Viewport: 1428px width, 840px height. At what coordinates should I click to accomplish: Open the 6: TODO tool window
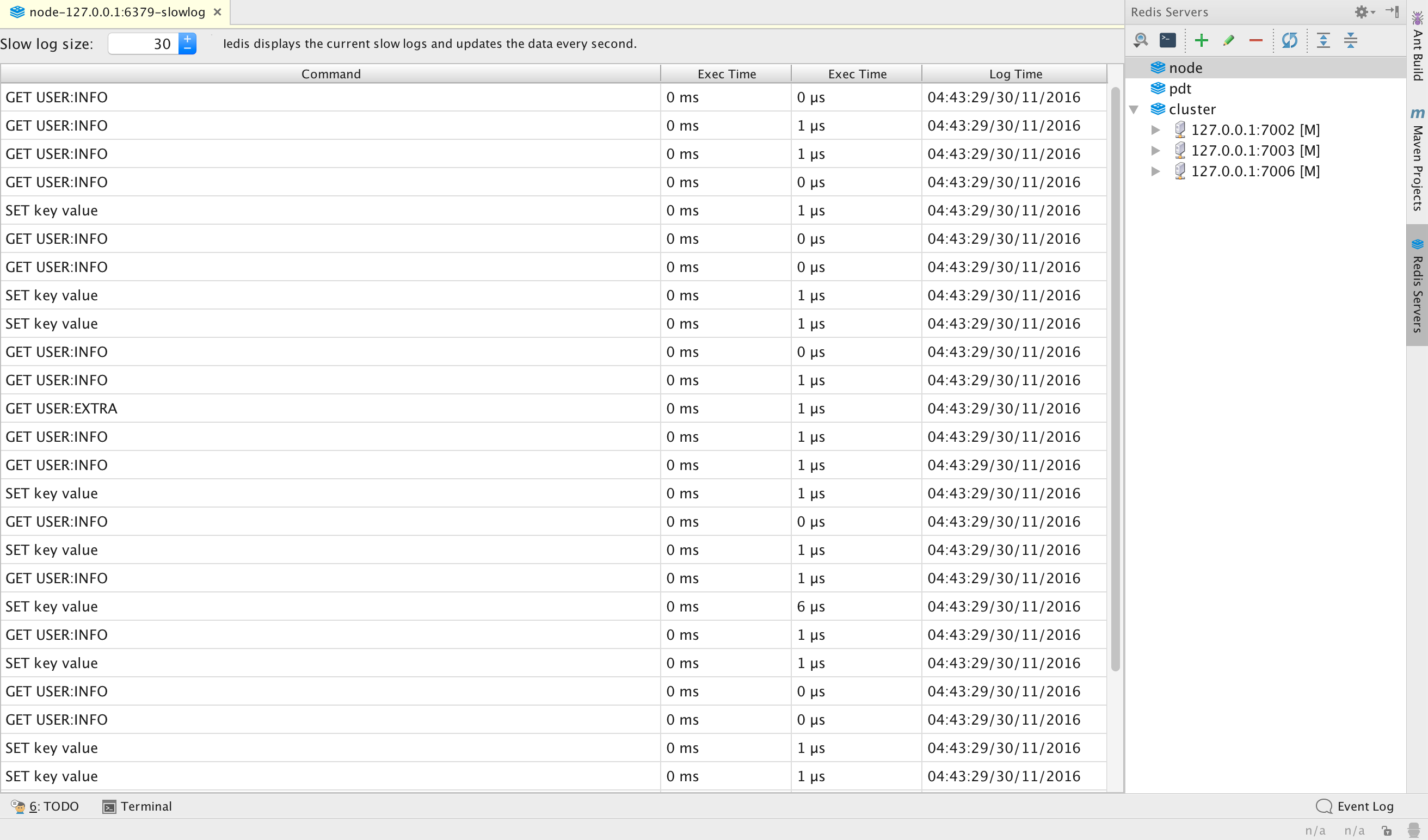[45, 806]
